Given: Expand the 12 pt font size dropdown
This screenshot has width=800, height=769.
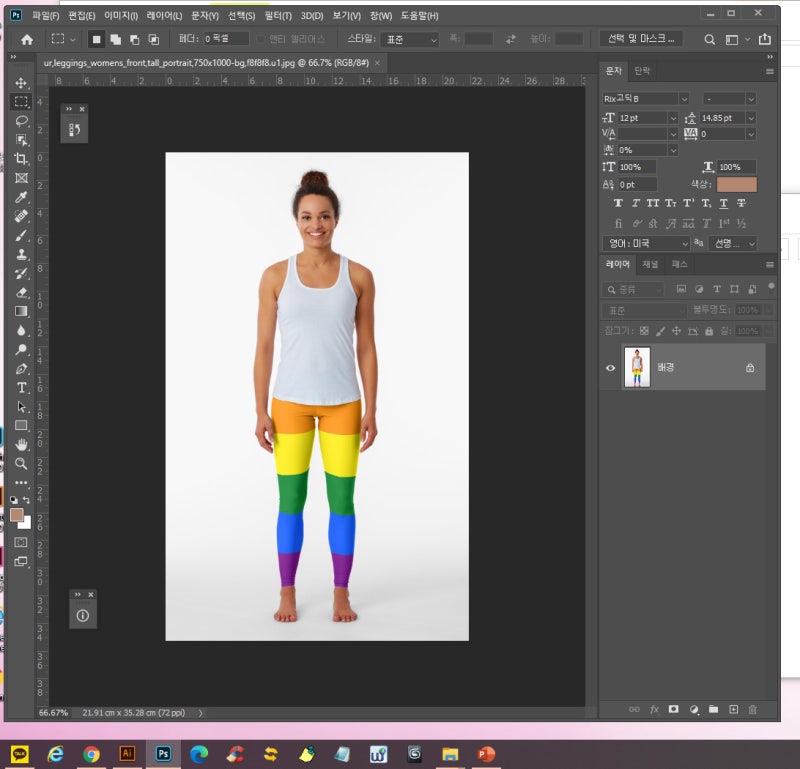Looking at the screenshot, I should (x=673, y=118).
